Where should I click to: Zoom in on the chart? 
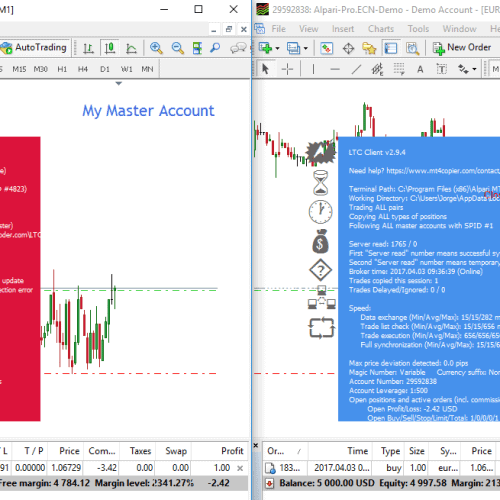[x=156, y=48]
